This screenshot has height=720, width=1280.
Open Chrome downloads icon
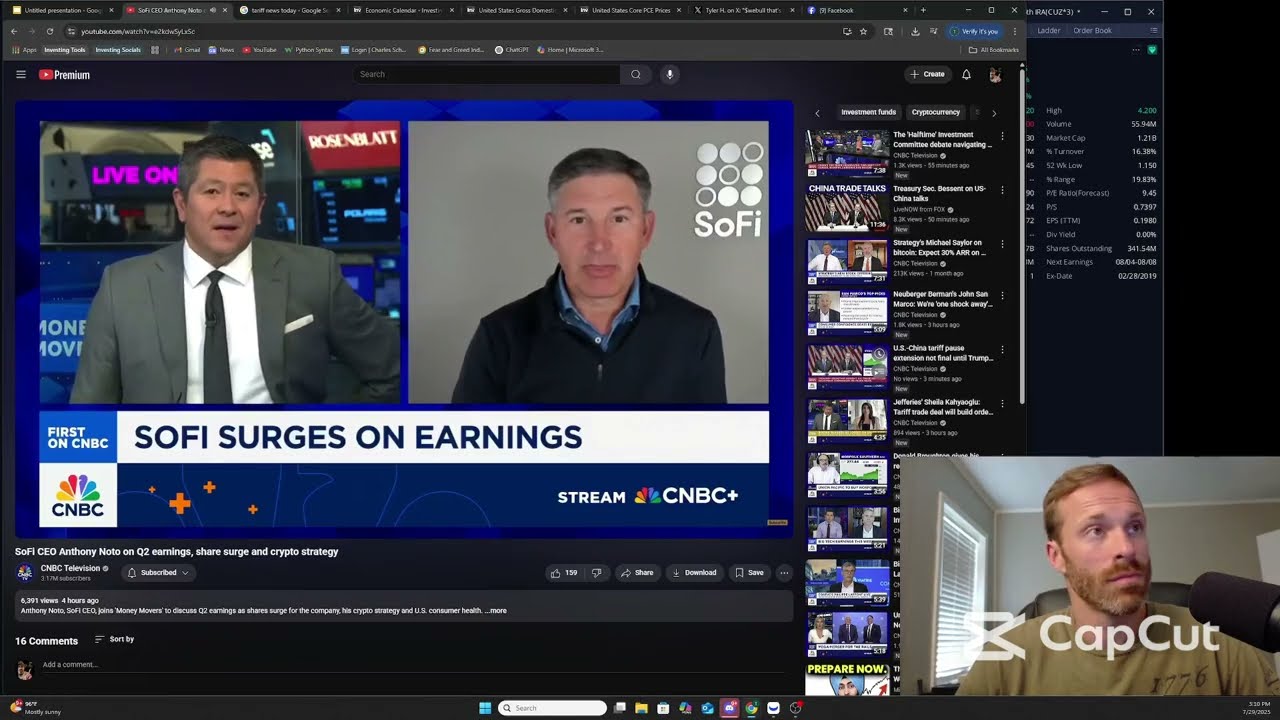pos(915,31)
